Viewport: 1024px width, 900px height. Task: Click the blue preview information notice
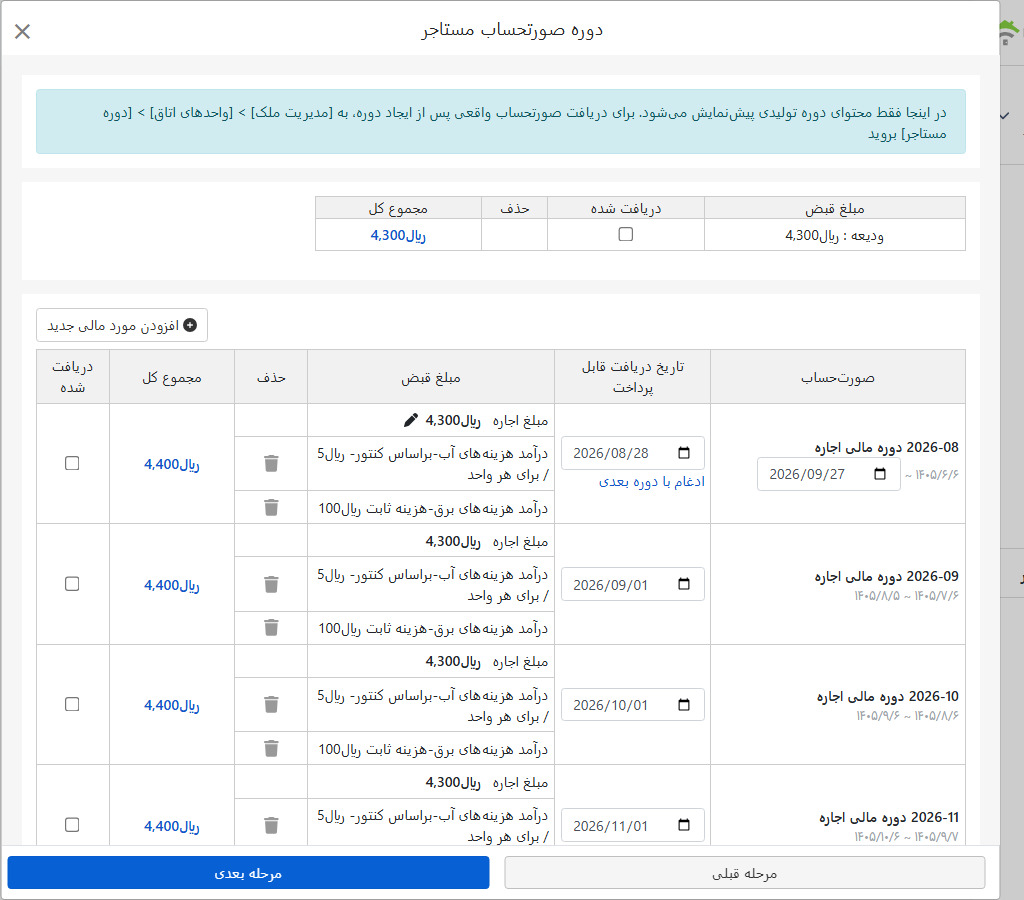point(501,122)
